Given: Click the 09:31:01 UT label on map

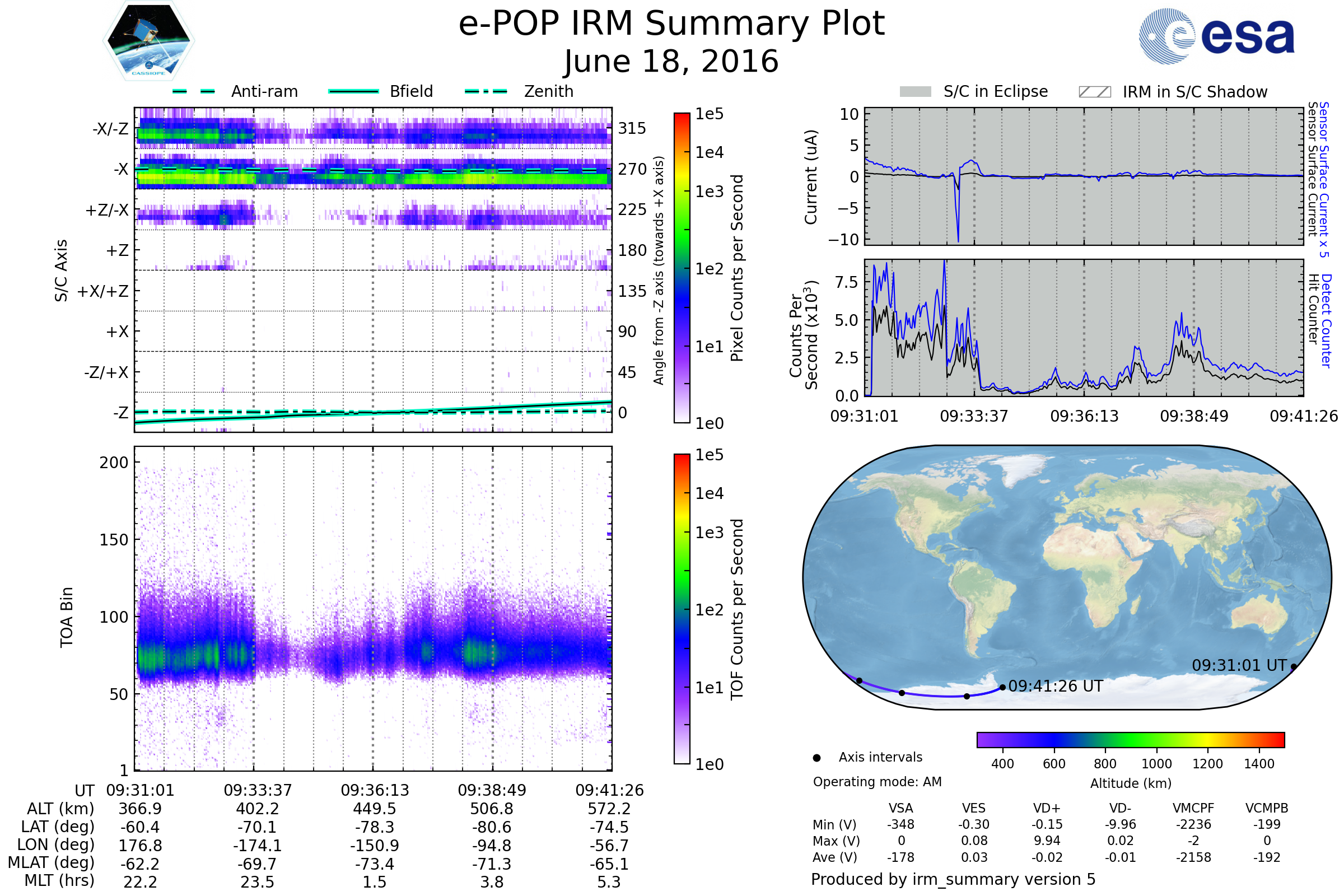Looking at the screenshot, I should pos(1239,666).
